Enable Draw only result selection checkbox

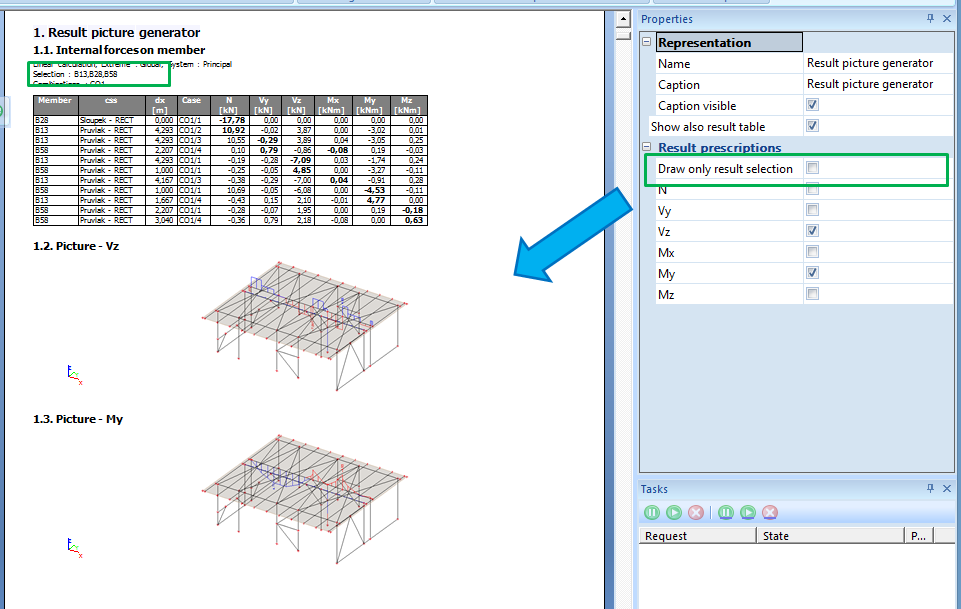coord(813,168)
